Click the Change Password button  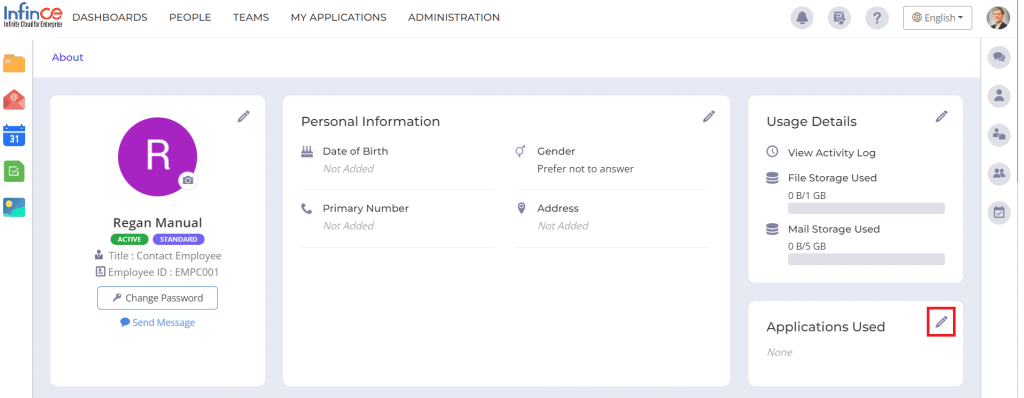(157, 298)
